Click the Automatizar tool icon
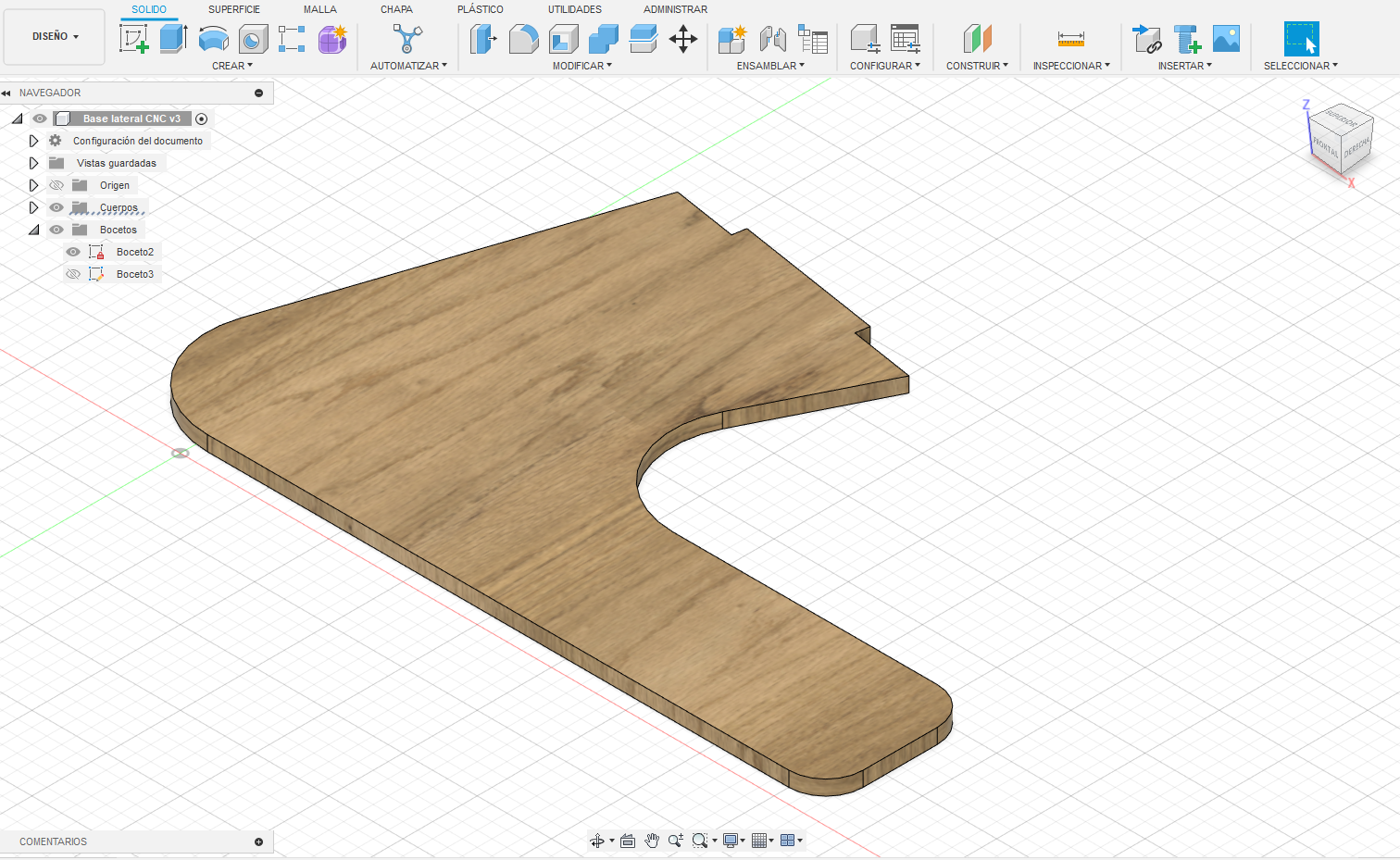 [407, 39]
